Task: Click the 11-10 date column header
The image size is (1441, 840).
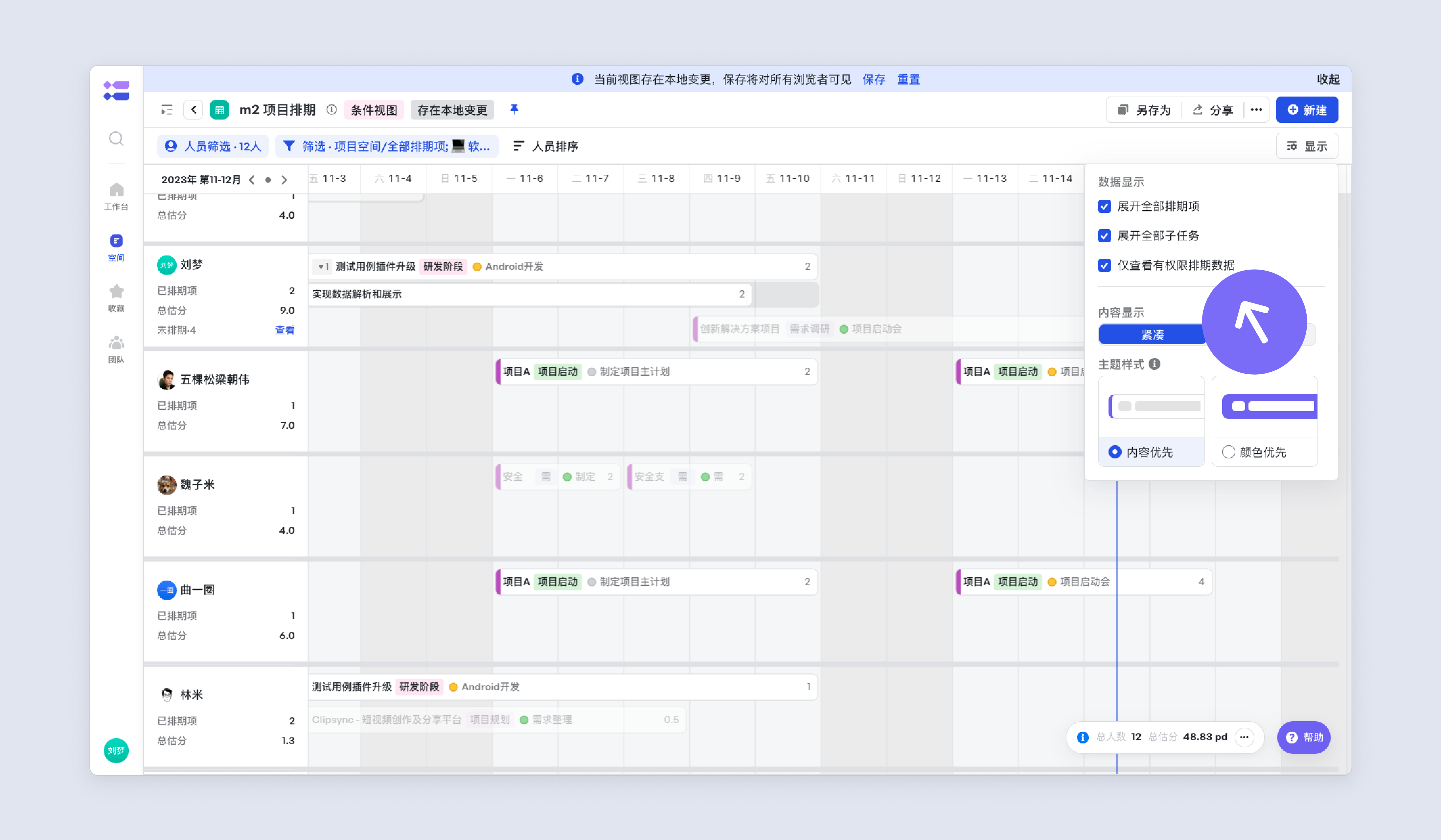Action: (788, 178)
